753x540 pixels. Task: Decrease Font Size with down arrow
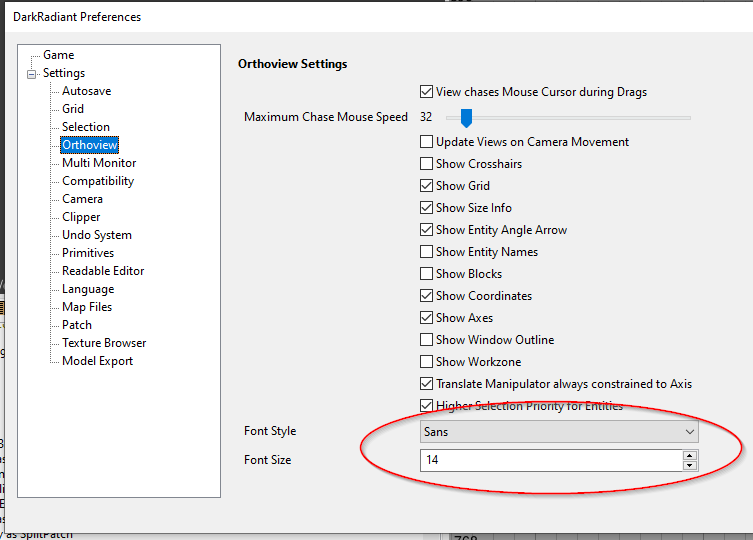tap(689, 465)
